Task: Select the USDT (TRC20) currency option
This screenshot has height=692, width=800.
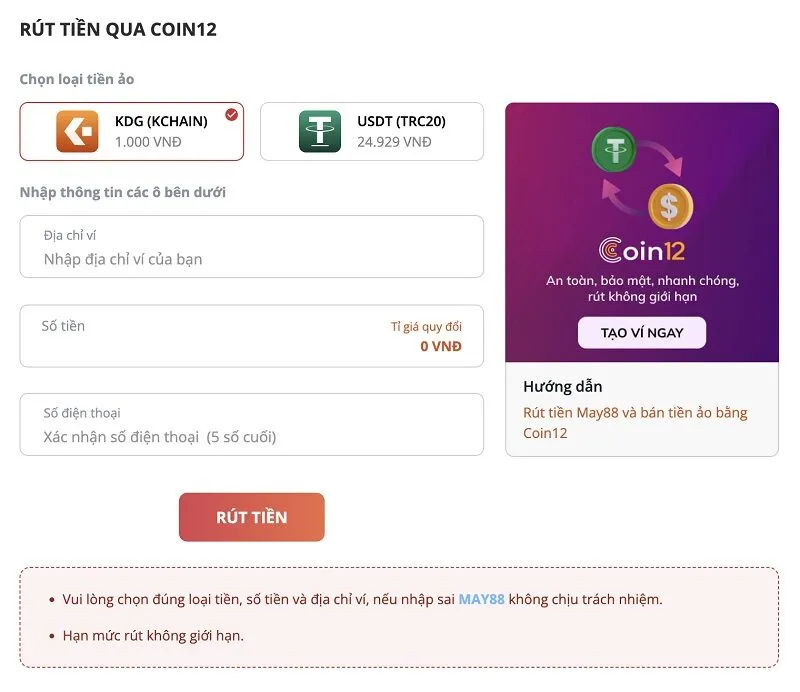Action: pyautogui.click(x=400, y=131)
